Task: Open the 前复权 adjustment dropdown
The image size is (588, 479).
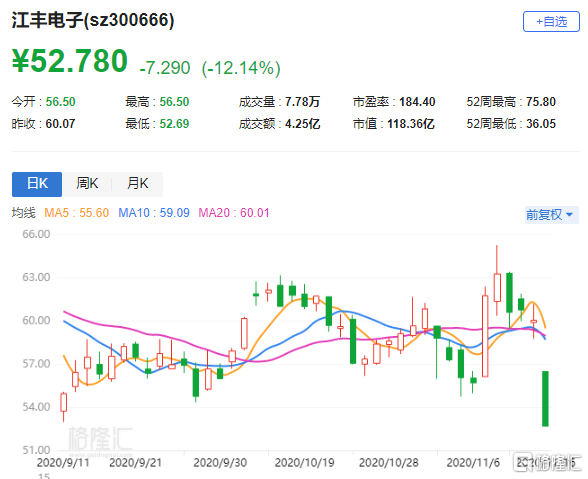Action: 552,215
